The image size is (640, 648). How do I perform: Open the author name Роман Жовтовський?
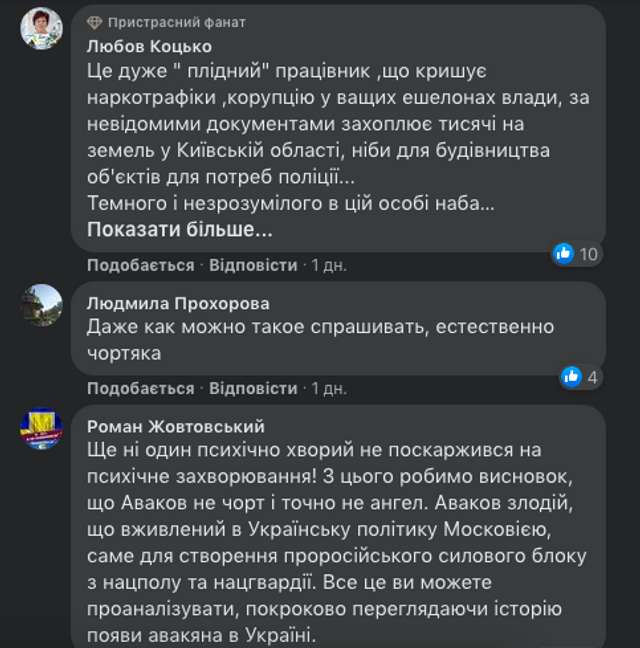(x=181, y=425)
